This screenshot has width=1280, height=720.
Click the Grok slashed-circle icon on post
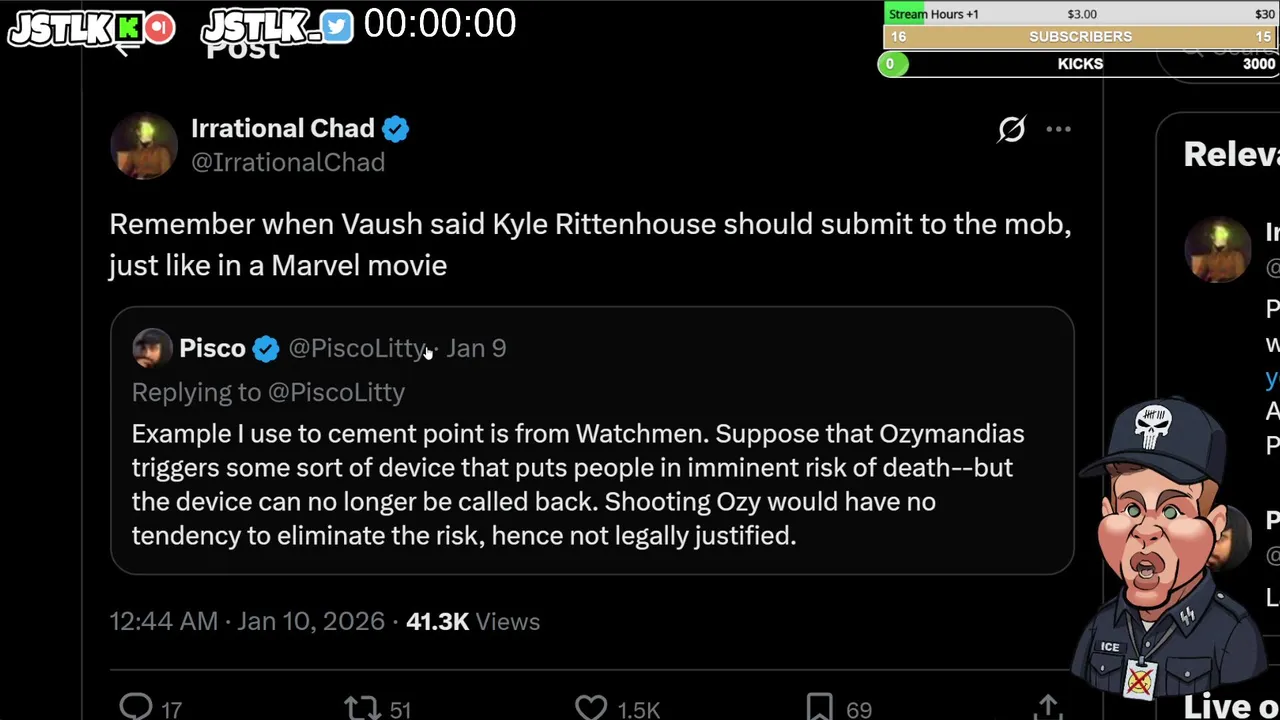coord(1011,129)
